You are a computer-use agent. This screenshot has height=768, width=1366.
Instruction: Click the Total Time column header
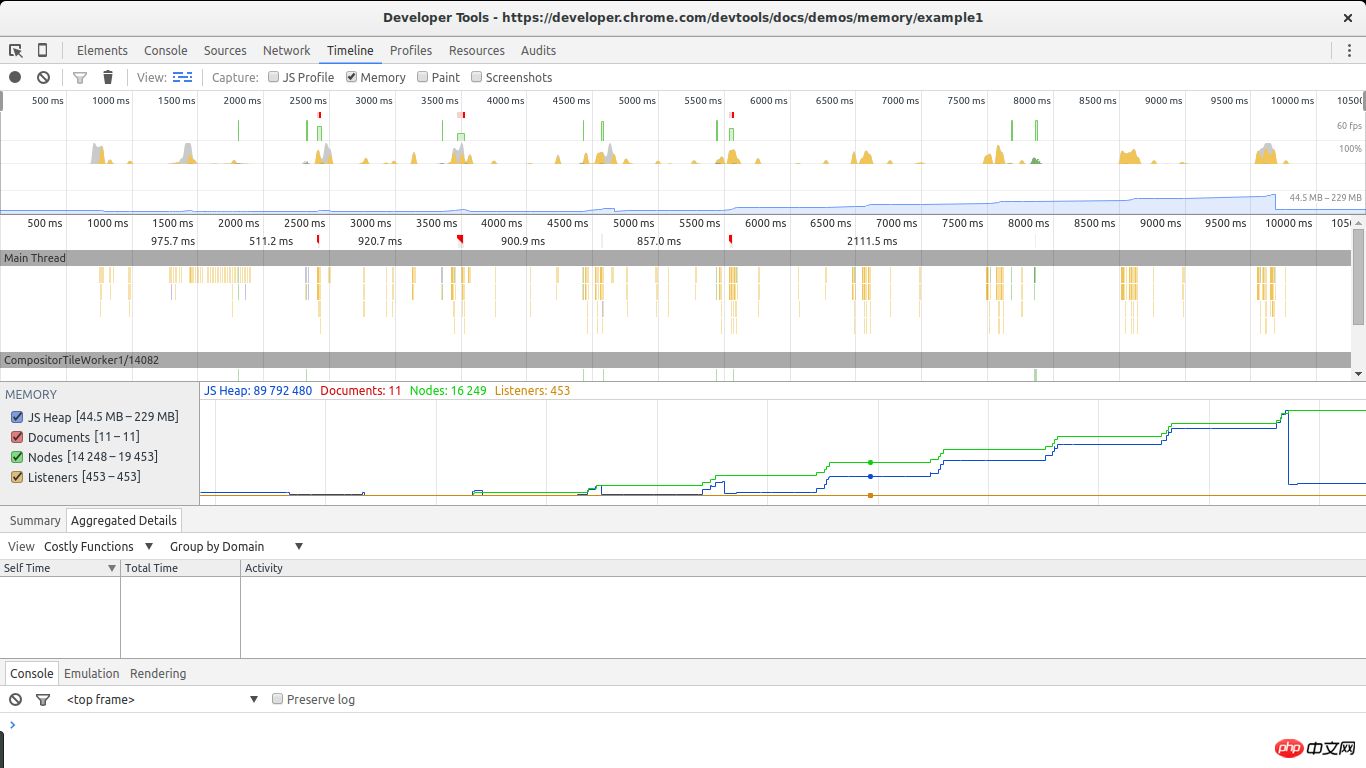point(180,568)
